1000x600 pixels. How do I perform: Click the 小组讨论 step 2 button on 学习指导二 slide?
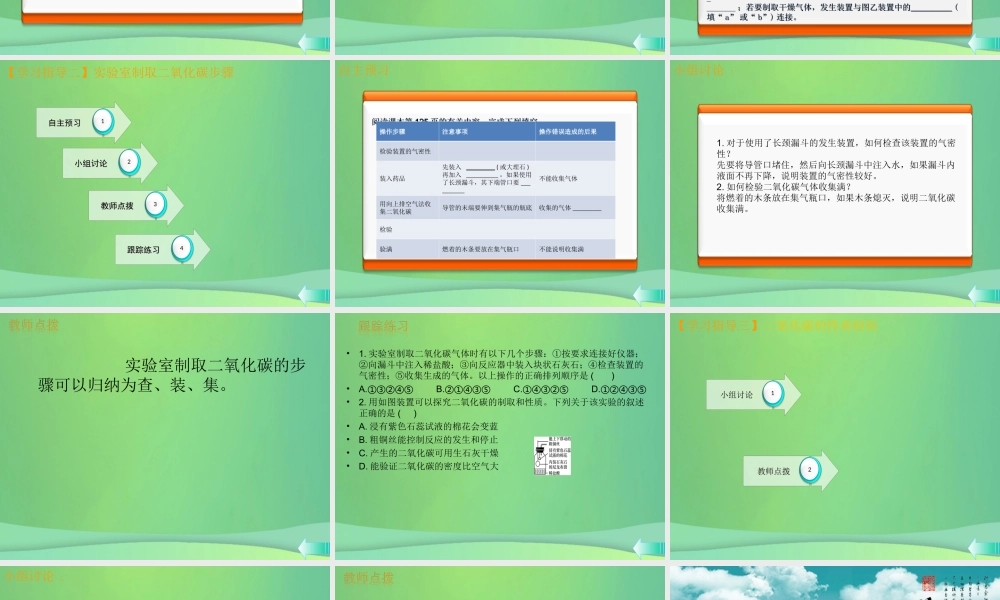(x=110, y=163)
